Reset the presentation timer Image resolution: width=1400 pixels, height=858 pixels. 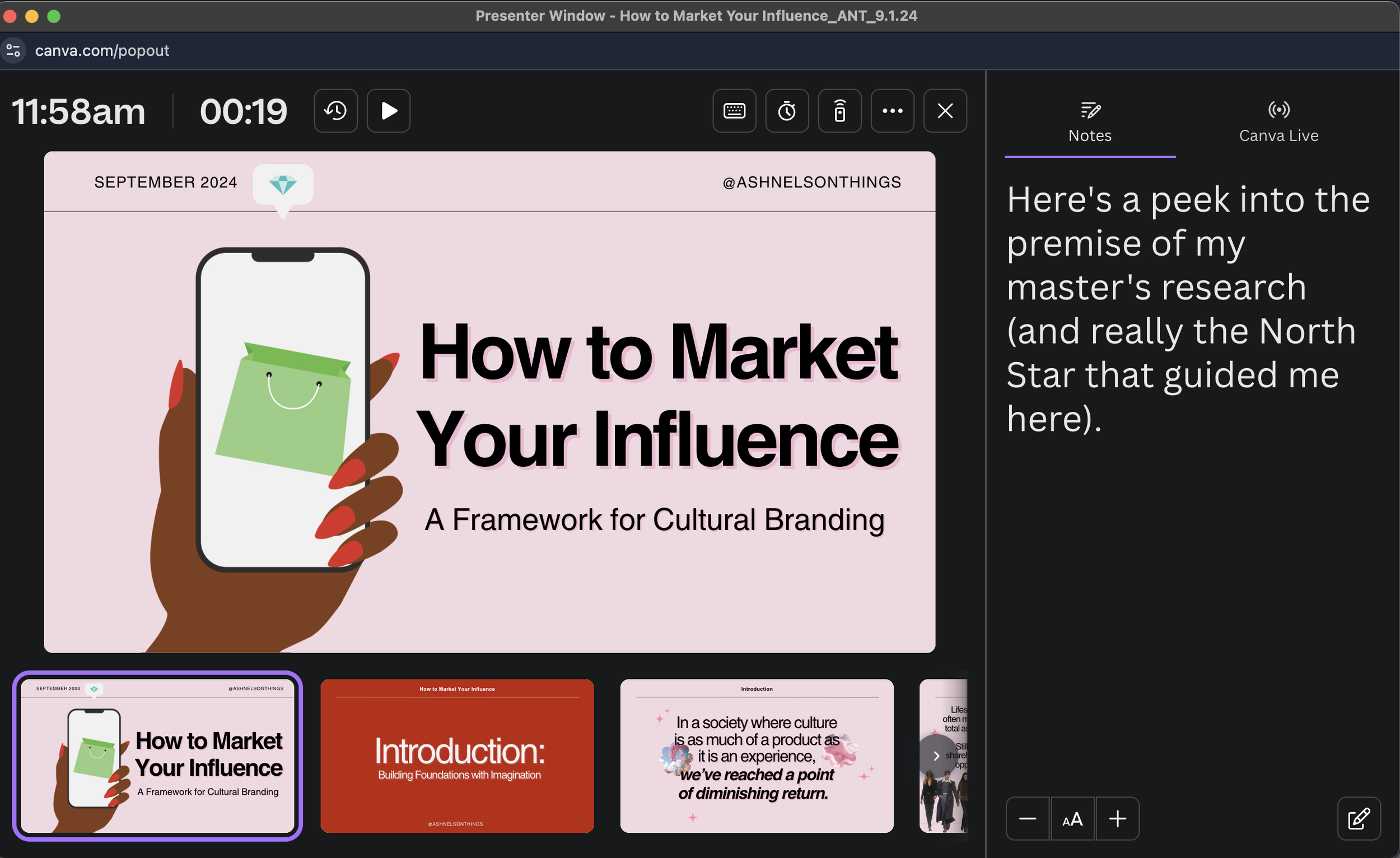coord(335,111)
